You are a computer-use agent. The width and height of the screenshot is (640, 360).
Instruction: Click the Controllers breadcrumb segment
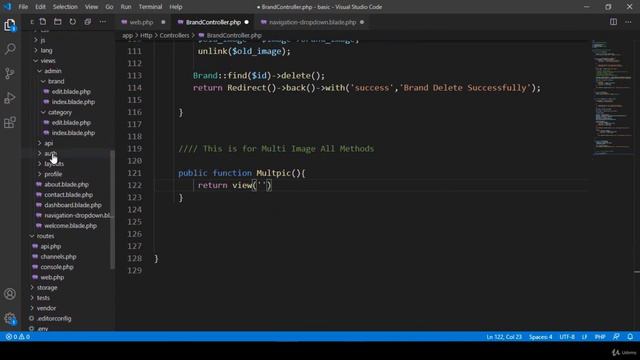[x=174, y=36]
